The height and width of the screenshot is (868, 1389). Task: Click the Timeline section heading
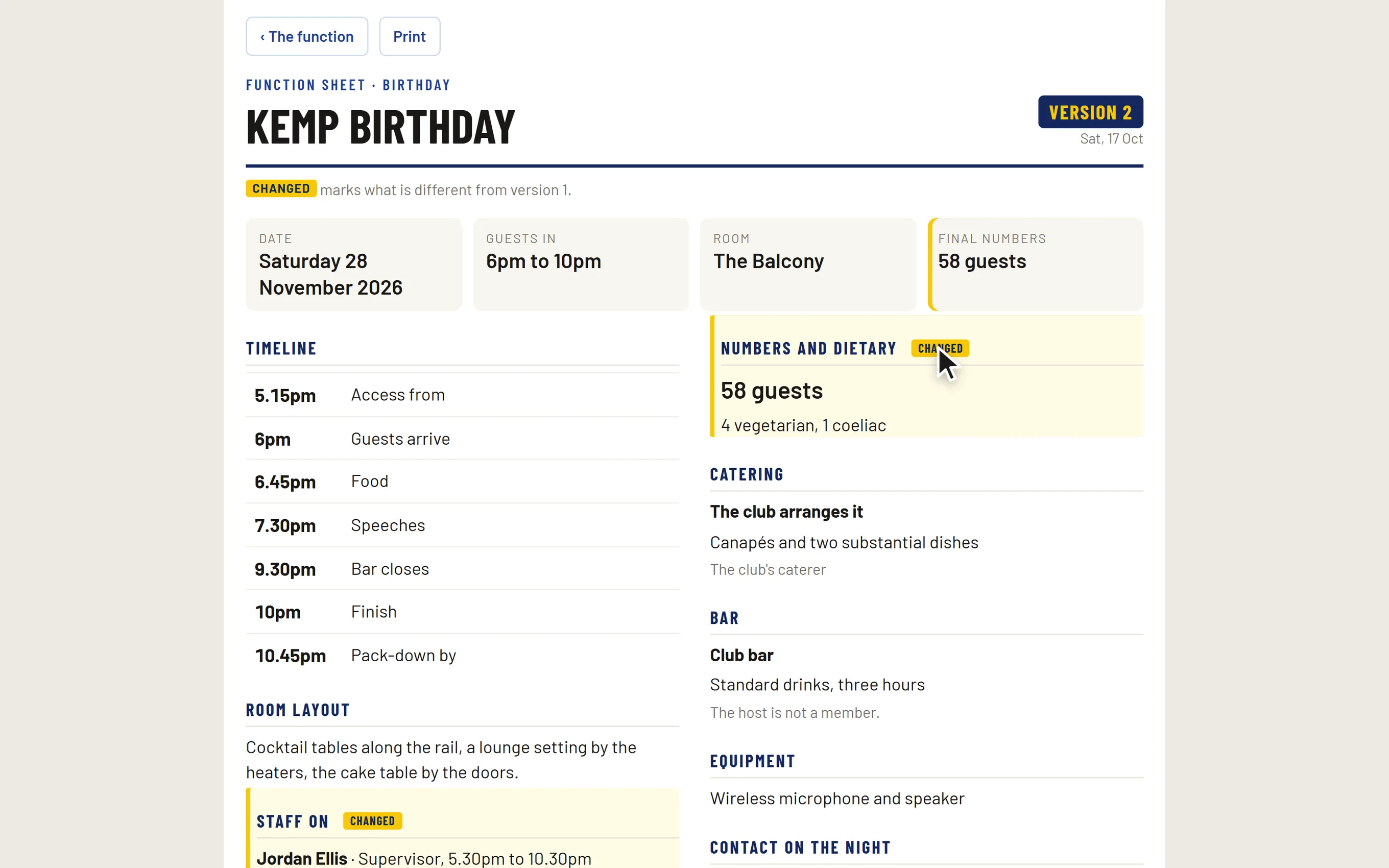281,348
